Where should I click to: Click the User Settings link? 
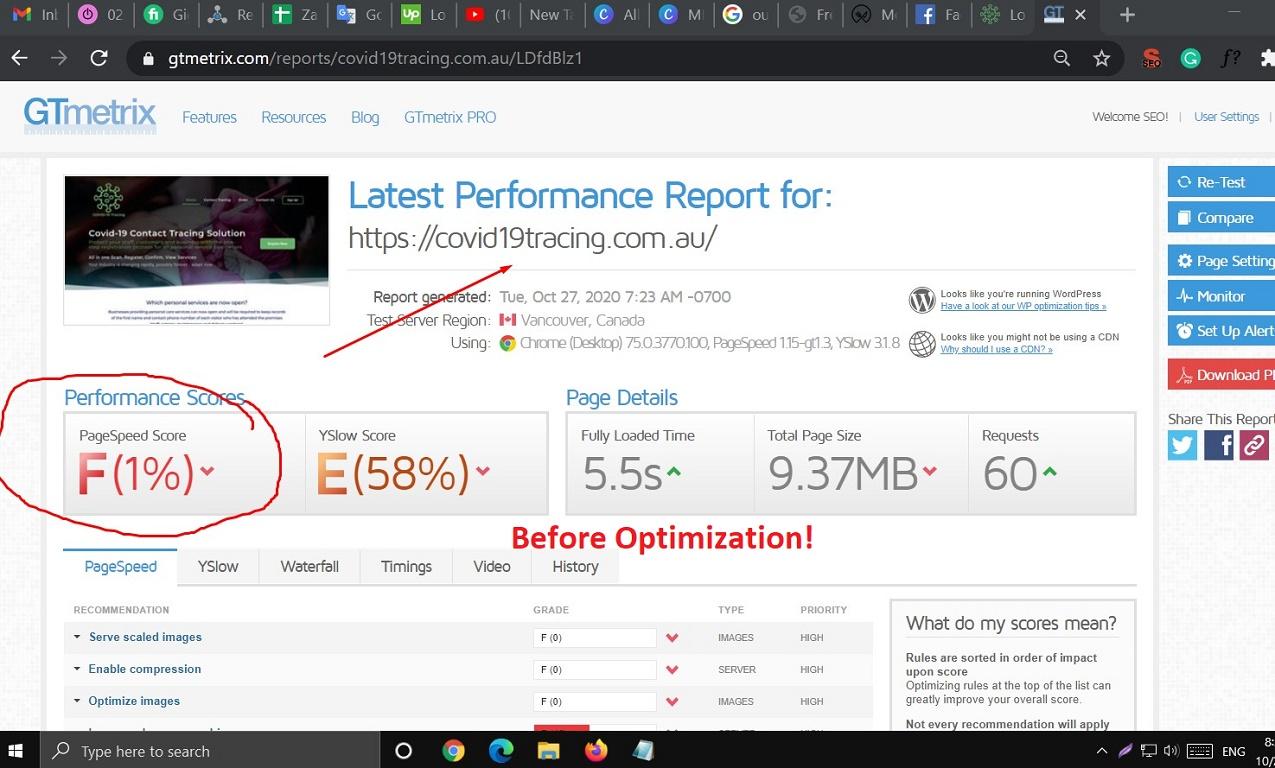(x=1226, y=116)
